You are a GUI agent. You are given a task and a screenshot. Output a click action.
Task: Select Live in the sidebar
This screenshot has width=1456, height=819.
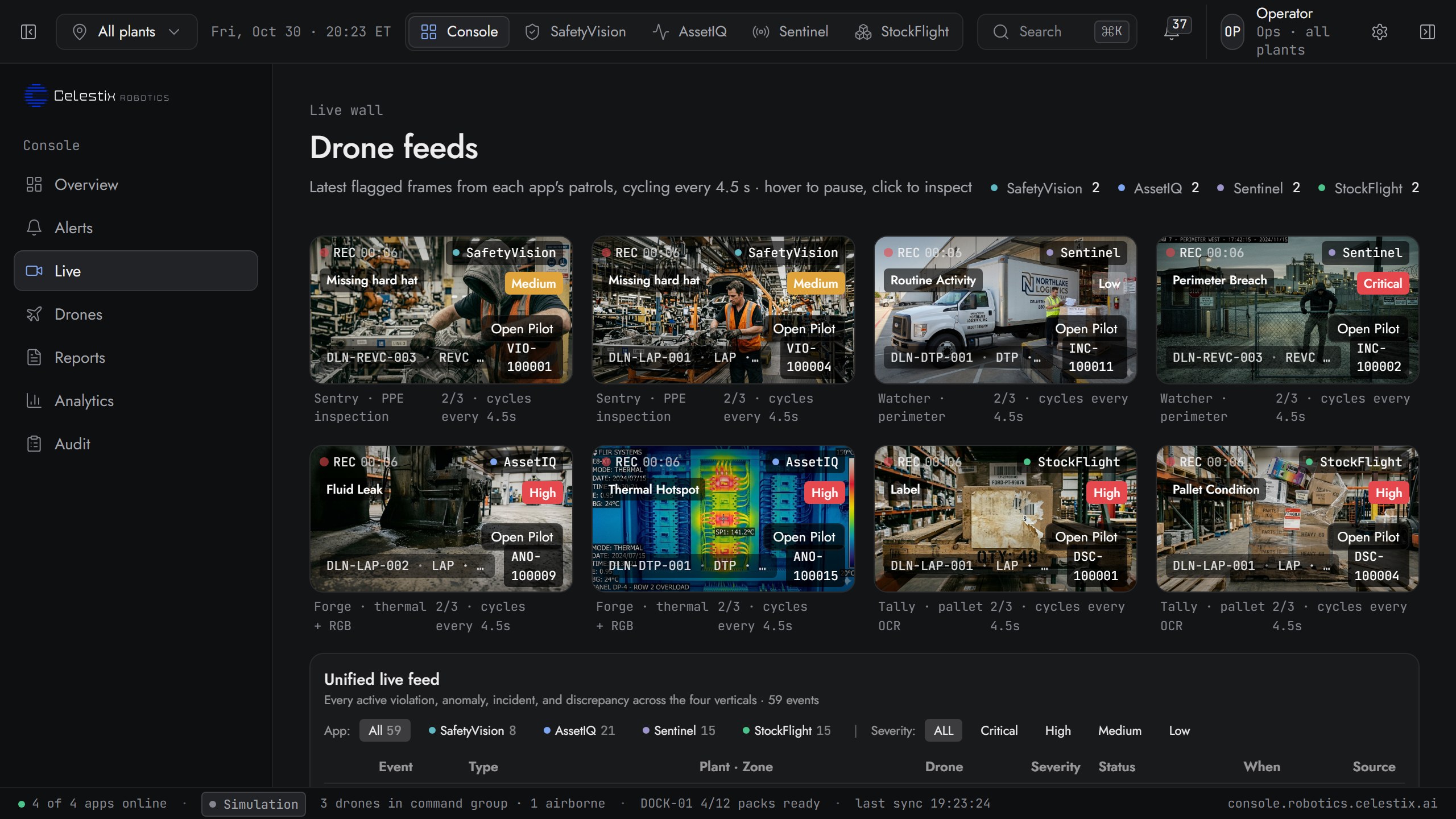point(136,271)
